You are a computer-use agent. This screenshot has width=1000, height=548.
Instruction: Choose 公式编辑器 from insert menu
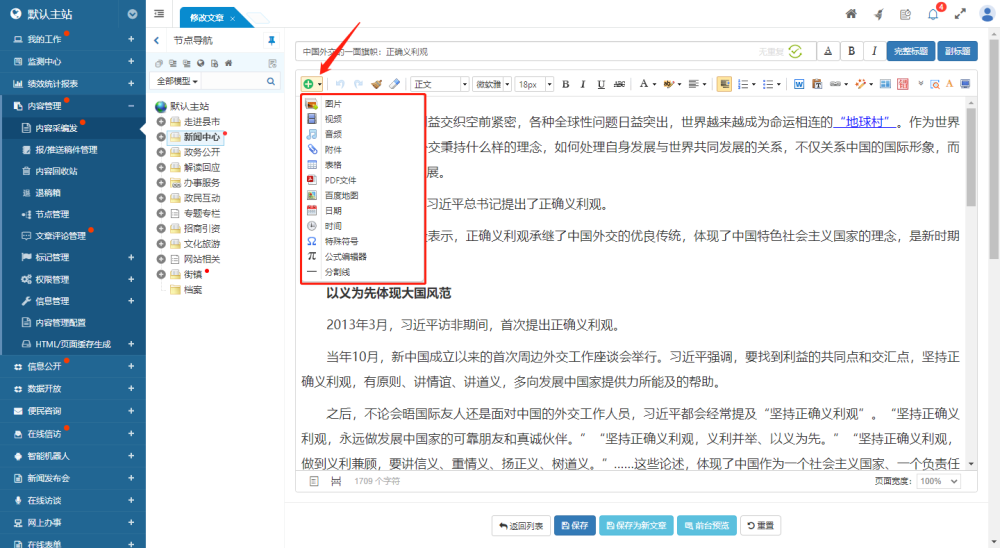pos(345,256)
